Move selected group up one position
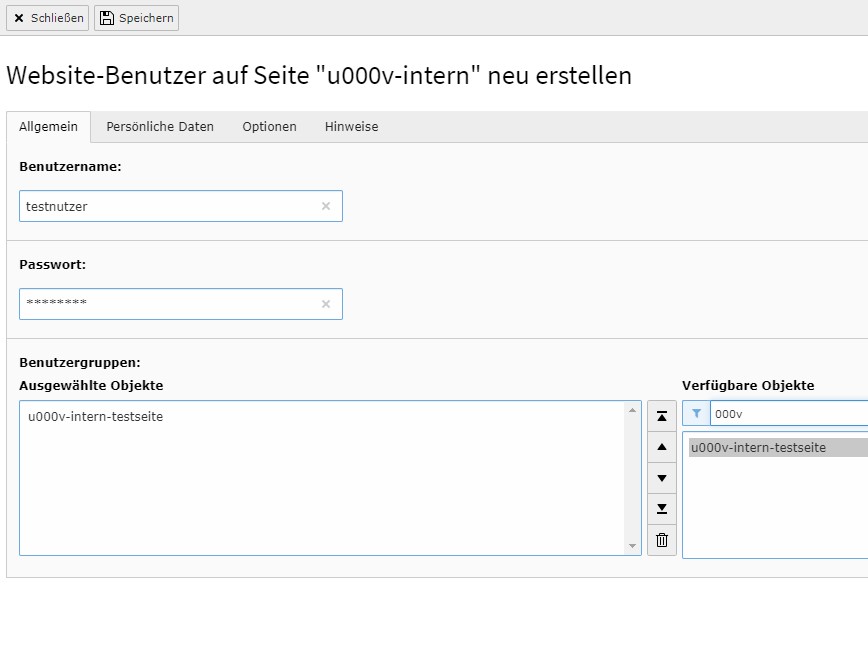Viewport: 868px width, 652px height. pos(662,447)
